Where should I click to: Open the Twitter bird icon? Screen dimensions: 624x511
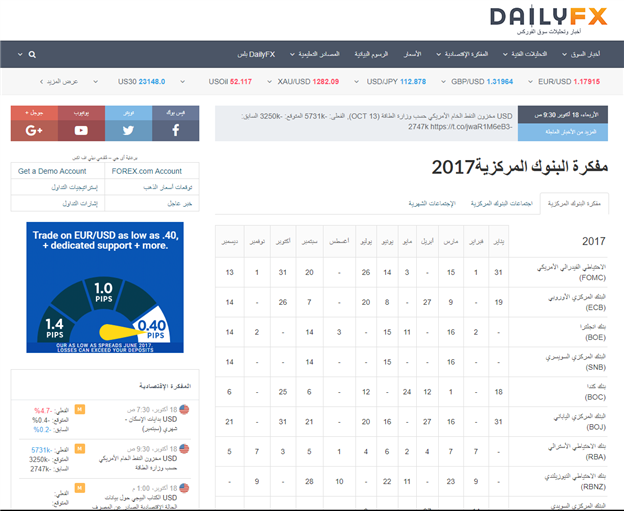coord(129,130)
